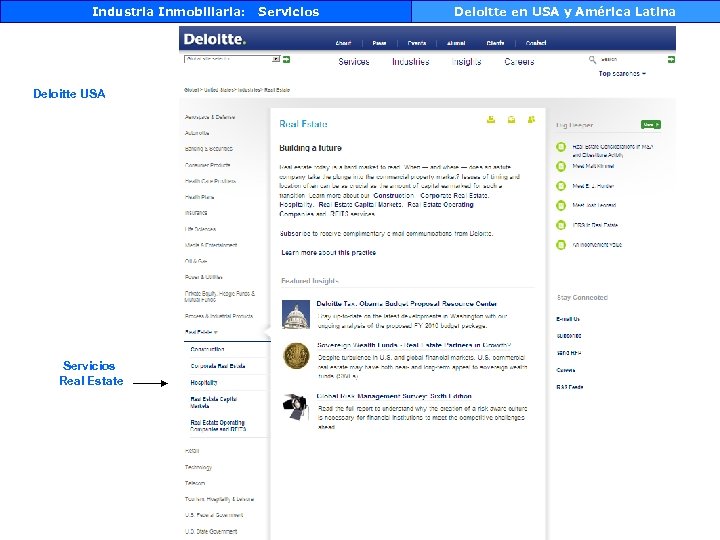
Task: Click green icon beside Real Estate Considerations in M&A
Action: pos(561,147)
